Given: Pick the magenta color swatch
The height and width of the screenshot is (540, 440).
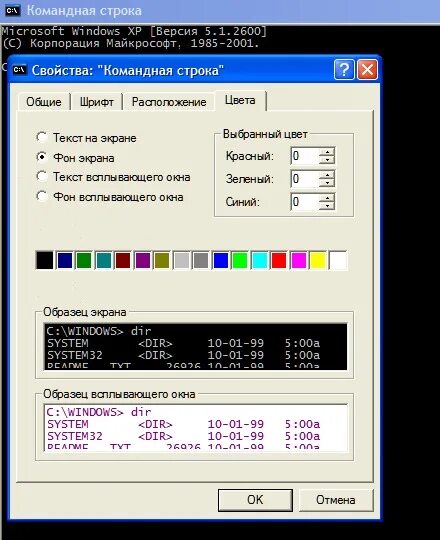Looking at the screenshot, I should pyautogui.click(x=298, y=260).
